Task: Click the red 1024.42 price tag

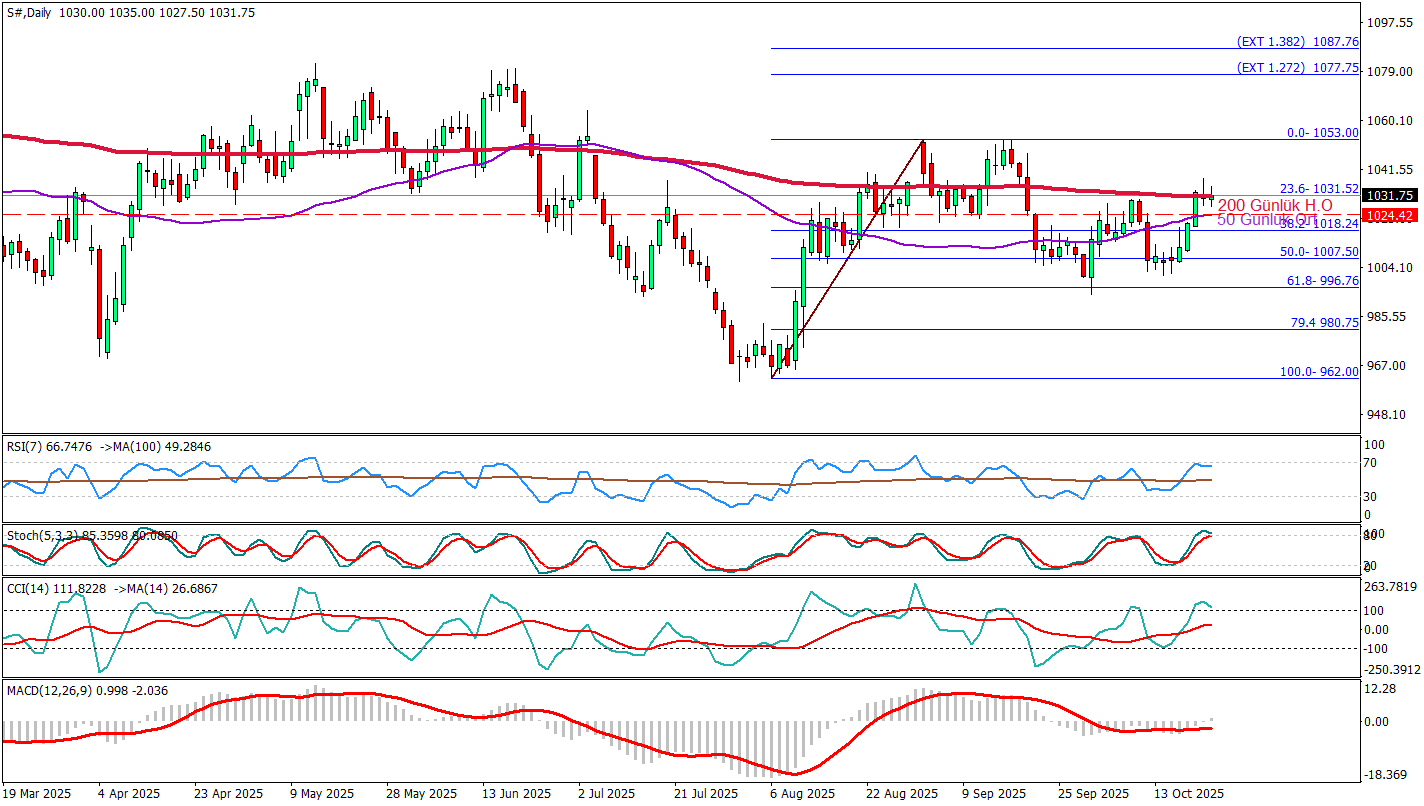Action: 1390,216
